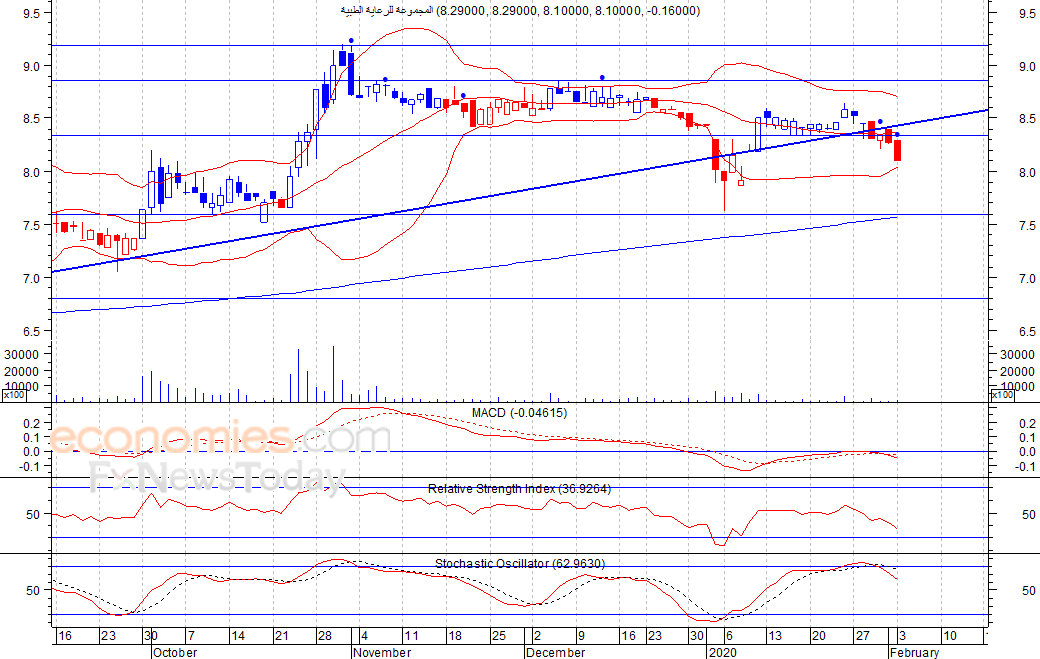
Task: Select the MACD (-0.04615) indicator label
Action: [519, 413]
